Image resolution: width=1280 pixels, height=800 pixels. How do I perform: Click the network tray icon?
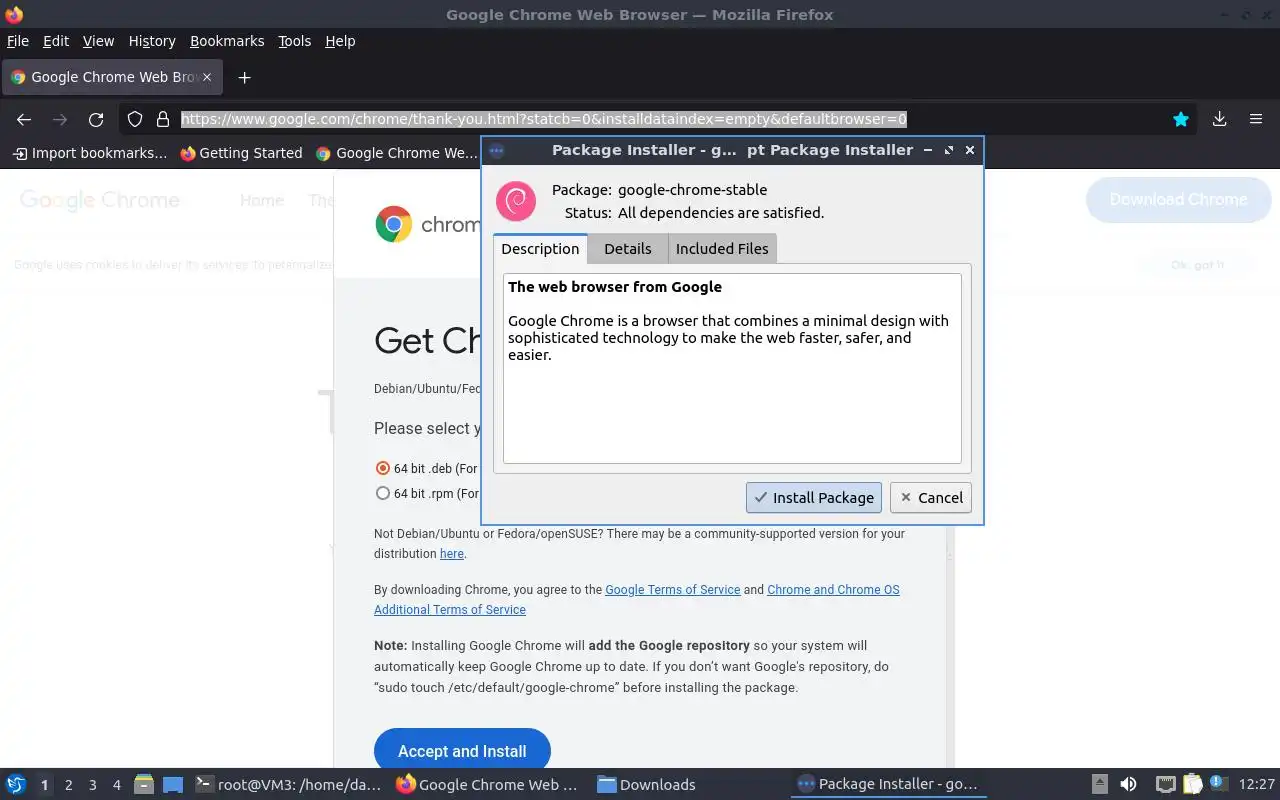pyautogui.click(x=1165, y=785)
